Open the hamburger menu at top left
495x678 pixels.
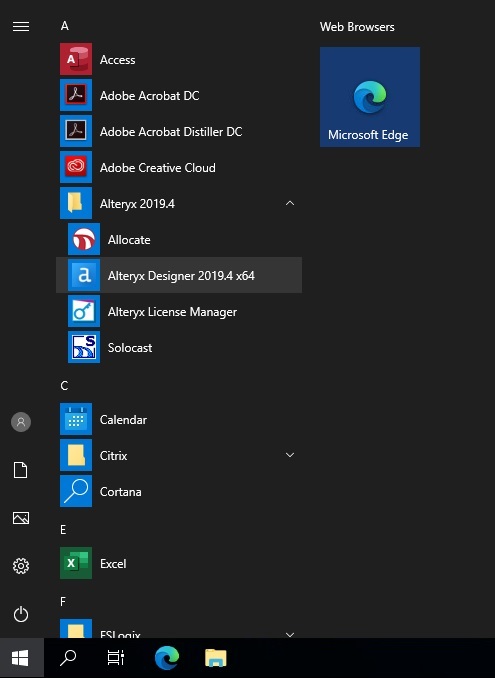click(x=21, y=27)
